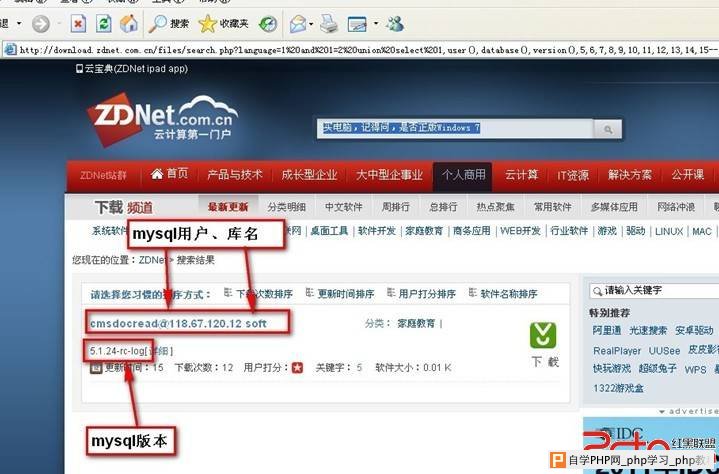This screenshot has width=719, height=474.
Task: Open RealPlayer recommended link
Action: (617, 351)
